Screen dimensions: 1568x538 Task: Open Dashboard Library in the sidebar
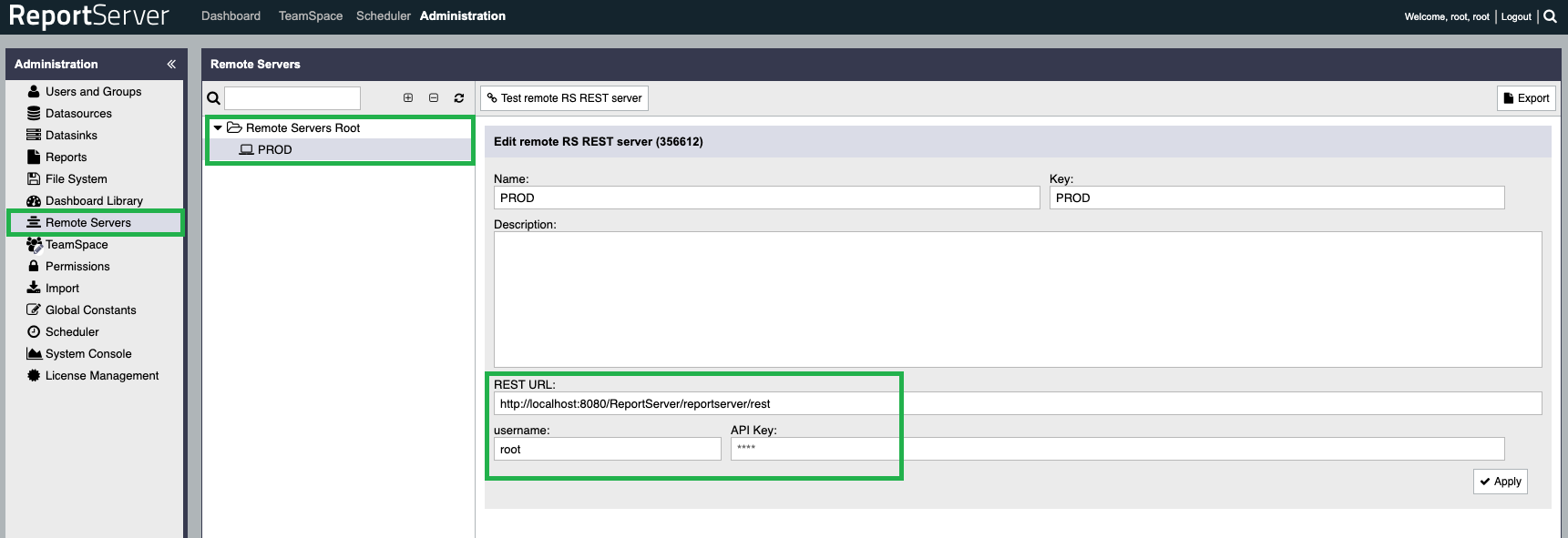(x=95, y=200)
